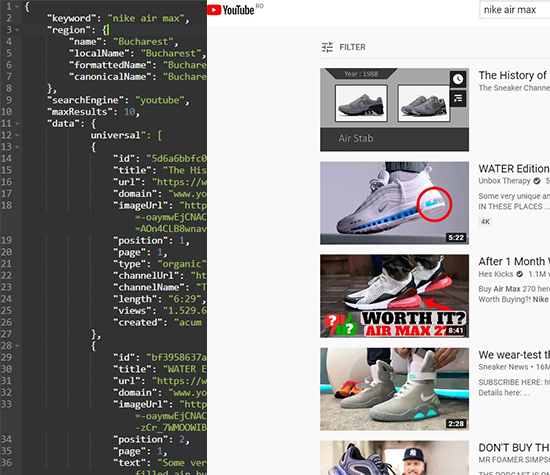The height and width of the screenshot is (475, 550).
Task: Click the "searchEngine" key
Action: pyautogui.click(x=85, y=100)
